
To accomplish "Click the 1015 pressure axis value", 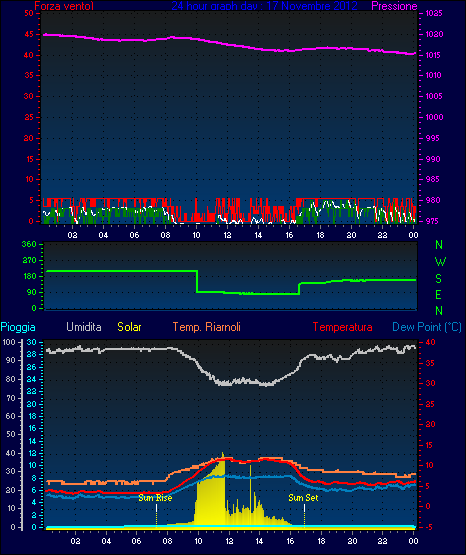I will tap(433, 55).
